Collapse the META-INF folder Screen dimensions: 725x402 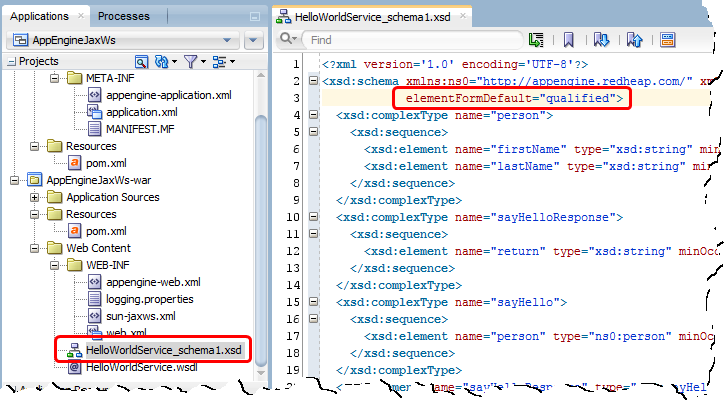point(55,78)
